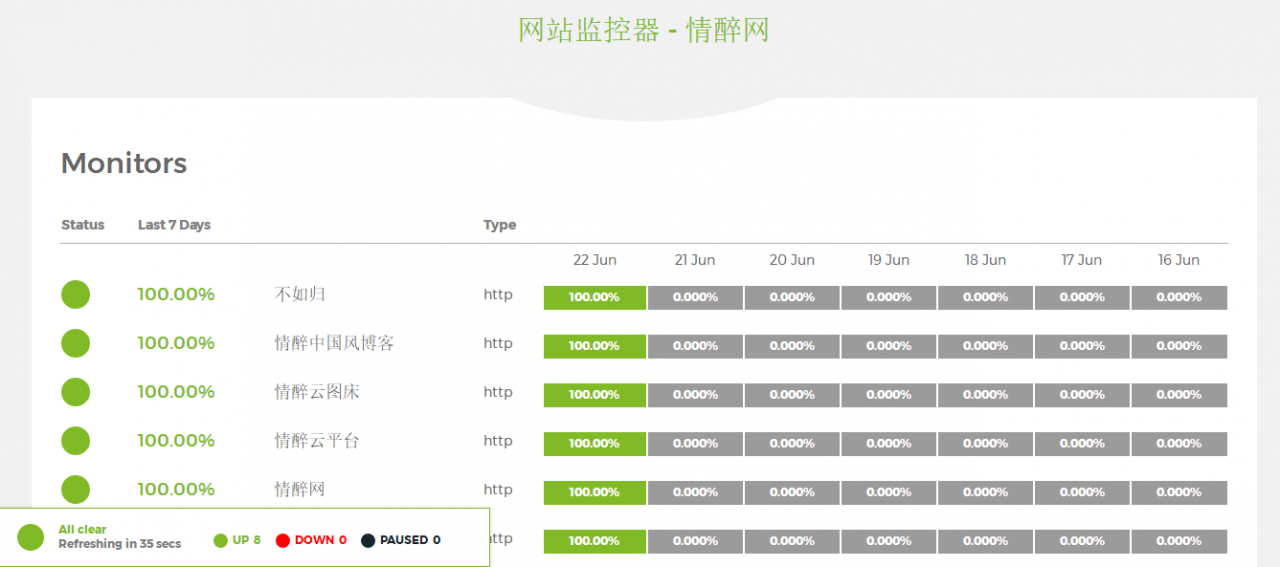1280x567 pixels.
Task: Click the Monitors heading
Action: tap(124, 163)
